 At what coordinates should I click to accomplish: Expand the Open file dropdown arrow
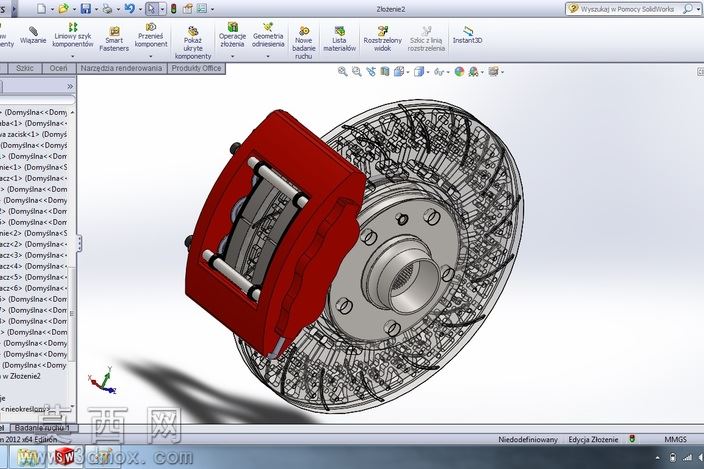(74, 9)
